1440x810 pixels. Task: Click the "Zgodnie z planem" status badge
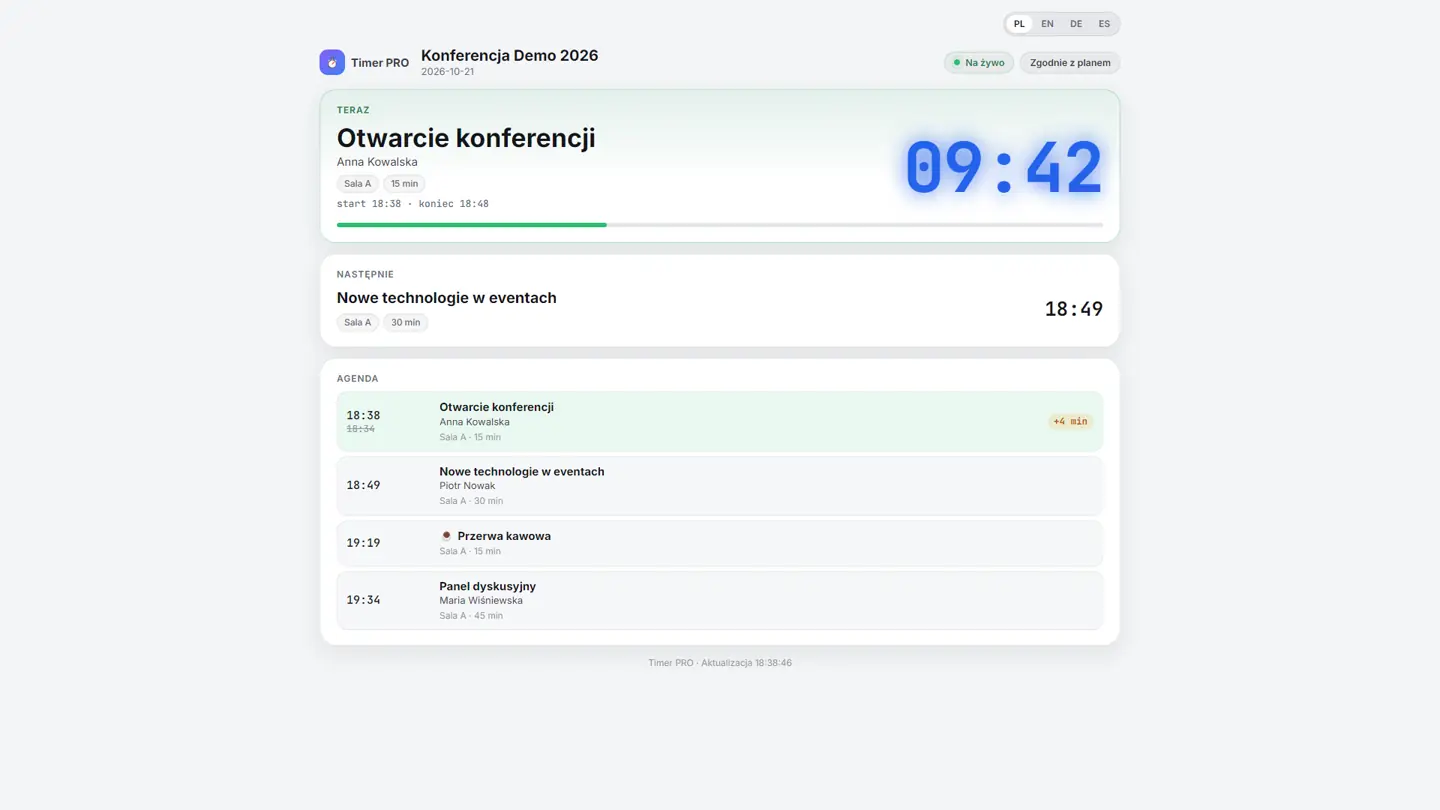point(1070,63)
